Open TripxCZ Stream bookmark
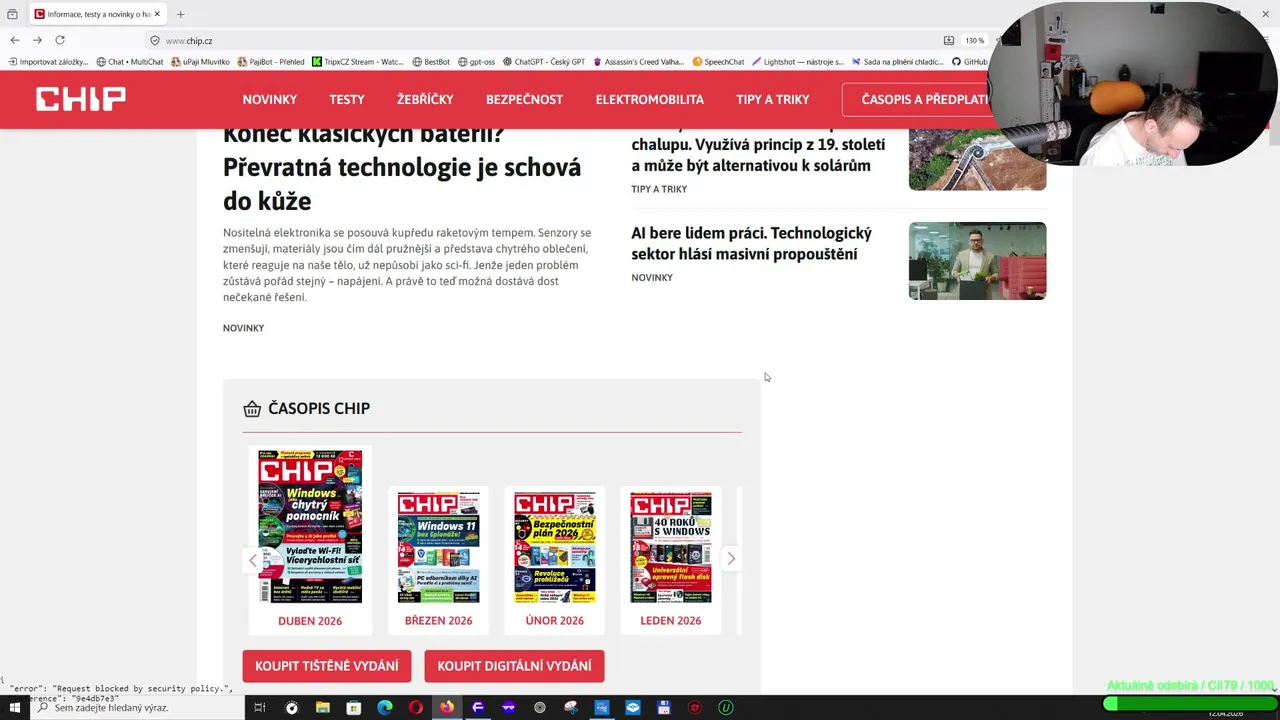The height and width of the screenshot is (720, 1280). 358,62
